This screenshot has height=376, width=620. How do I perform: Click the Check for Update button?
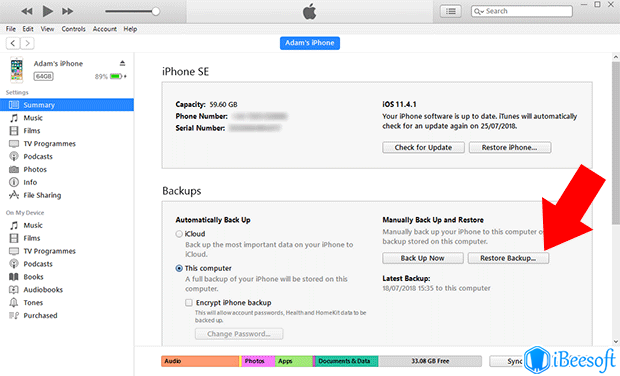point(423,147)
